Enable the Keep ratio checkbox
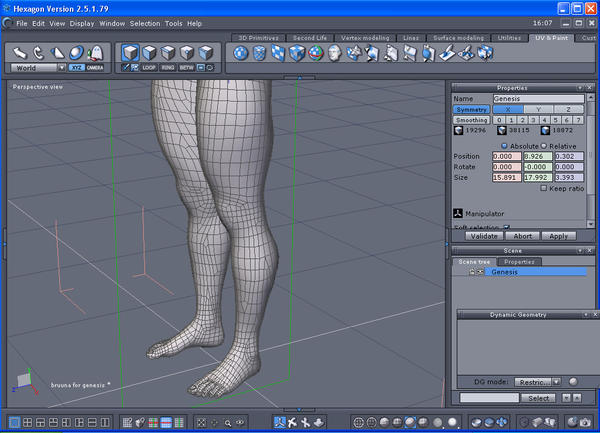Viewport: 600px width, 433px height. [544, 188]
